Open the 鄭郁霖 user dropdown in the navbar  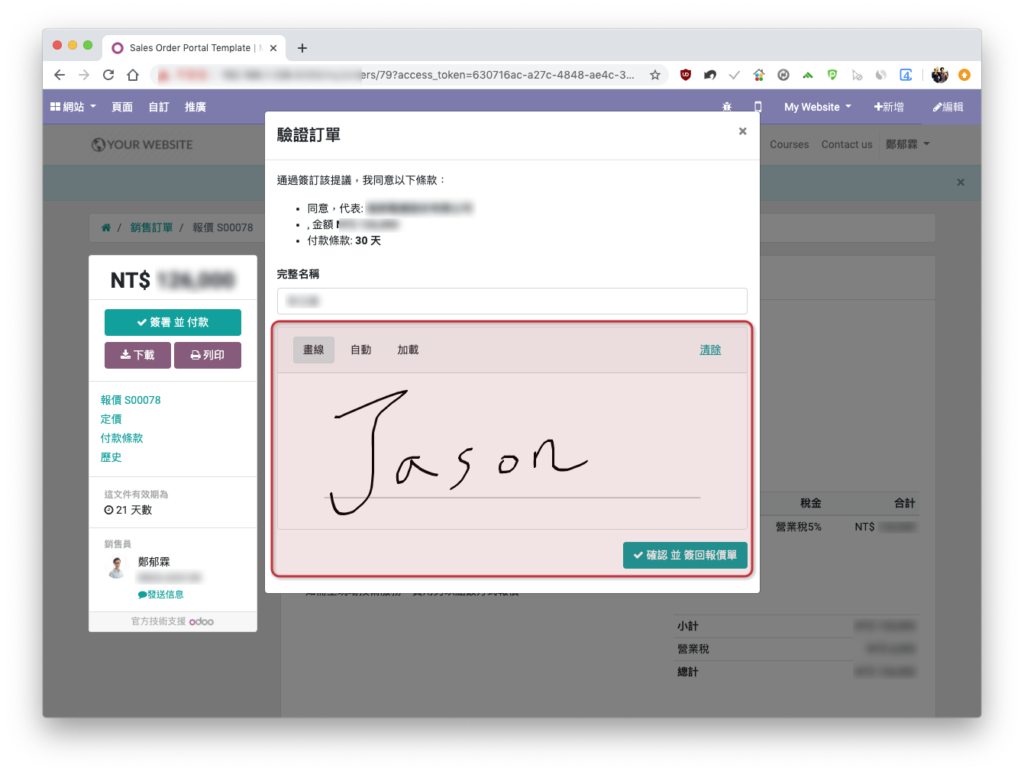click(907, 144)
